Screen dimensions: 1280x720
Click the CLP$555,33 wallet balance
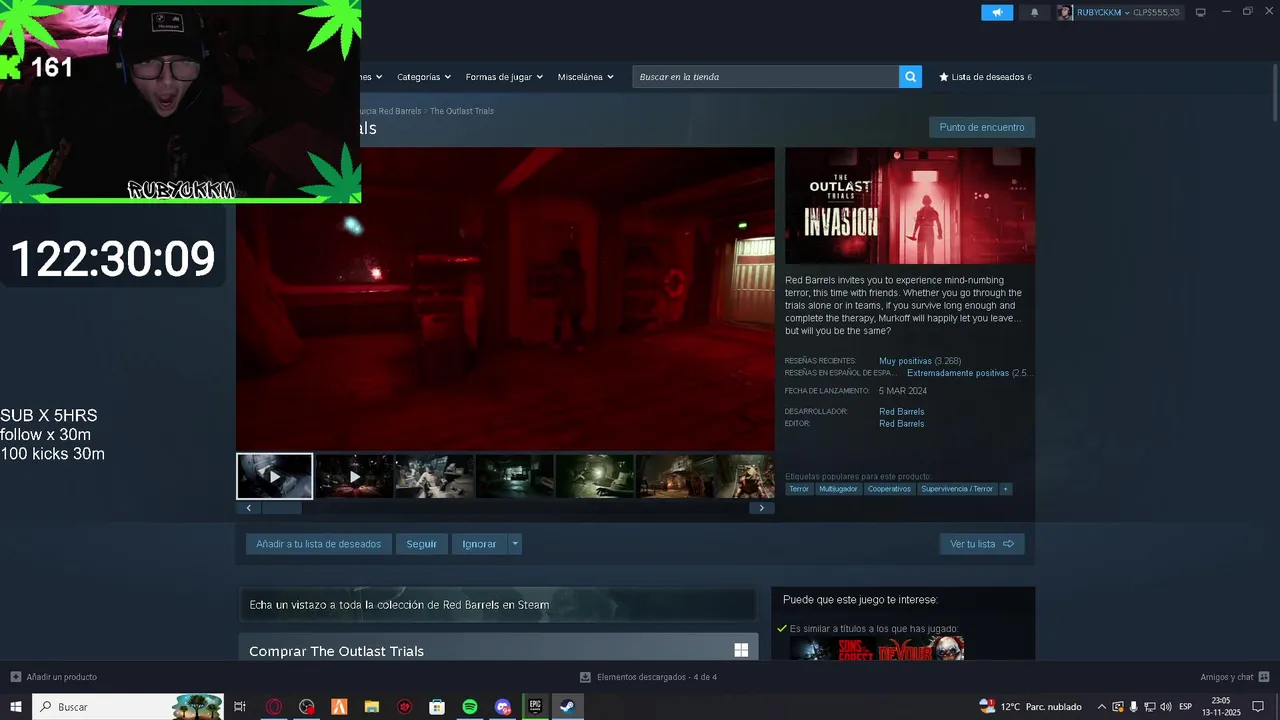click(1157, 12)
